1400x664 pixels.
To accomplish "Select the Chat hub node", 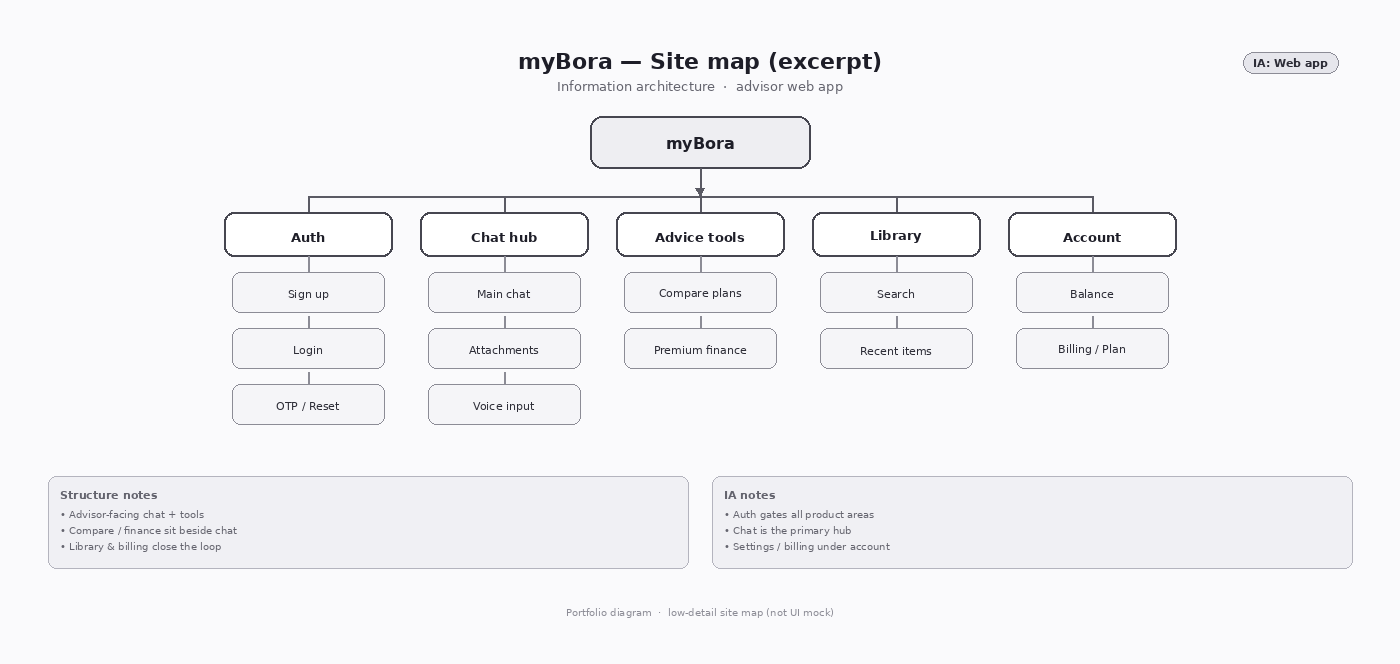I will point(504,235).
